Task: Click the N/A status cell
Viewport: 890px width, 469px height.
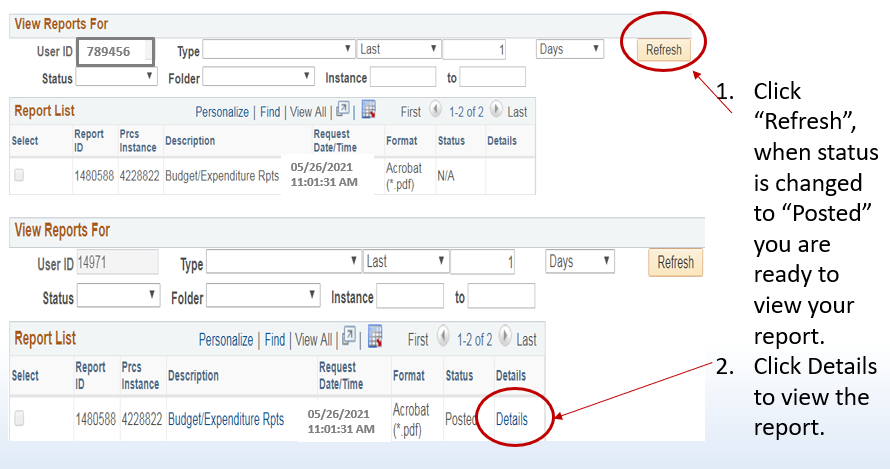Action: (x=446, y=176)
